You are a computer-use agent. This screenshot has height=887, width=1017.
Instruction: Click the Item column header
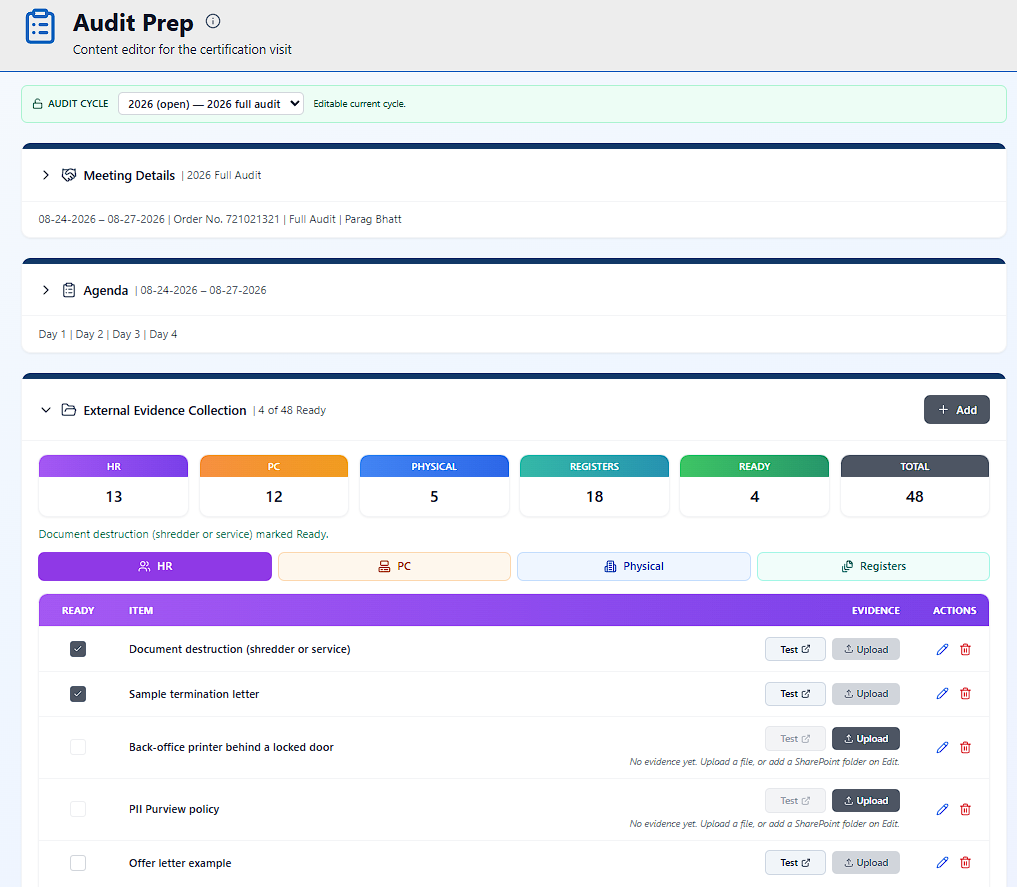pyautogui.click(x=141, y=611)
